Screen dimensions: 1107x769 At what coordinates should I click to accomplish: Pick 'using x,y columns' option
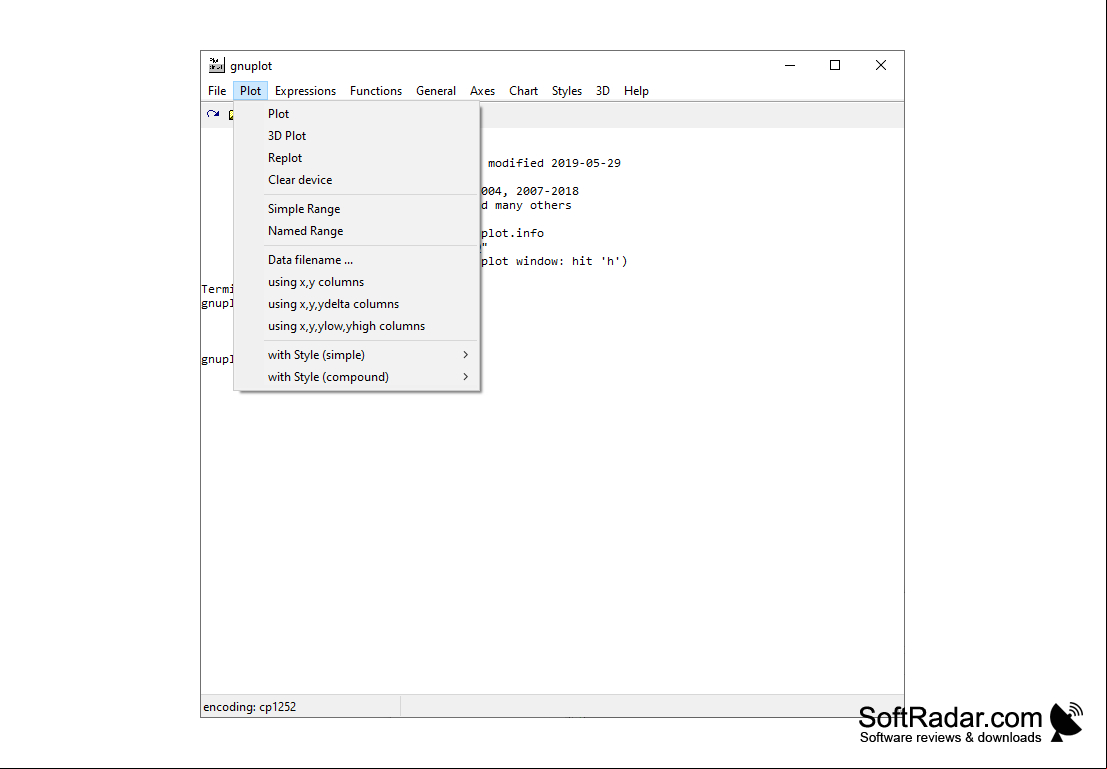coord(357,282)
